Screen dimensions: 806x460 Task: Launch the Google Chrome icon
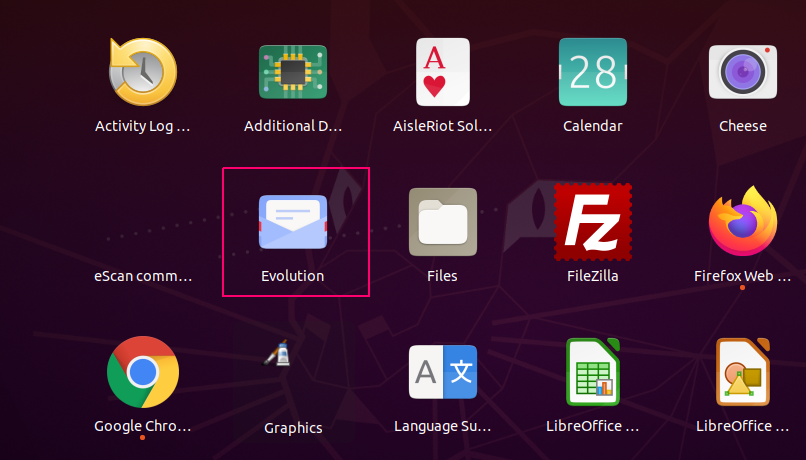tap(143, 372)
